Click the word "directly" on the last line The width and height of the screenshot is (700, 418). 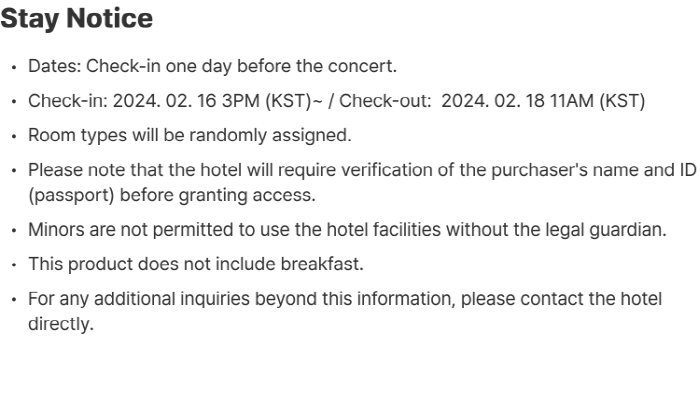(x=58, y=324)
